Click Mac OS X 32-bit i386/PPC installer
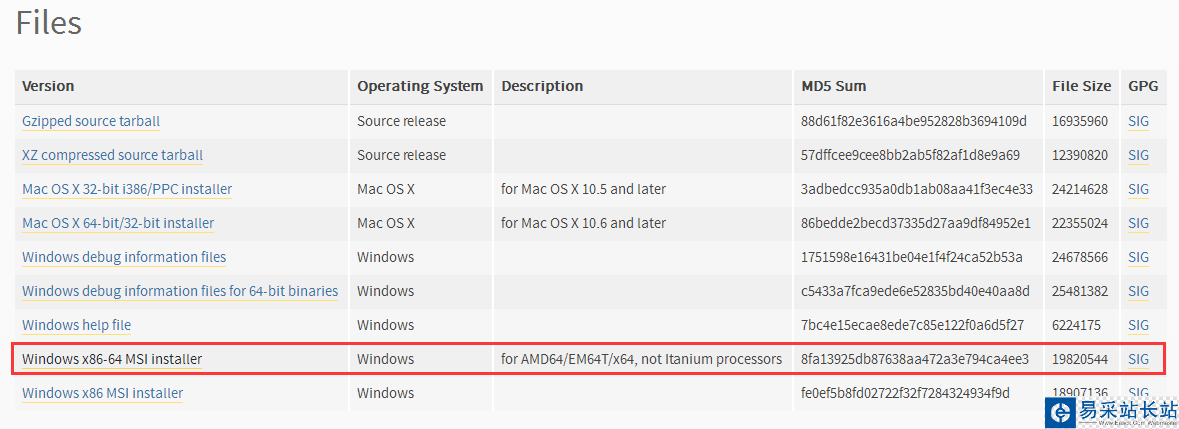This screenshot has width=1179, height=429. tap(127, 189)
